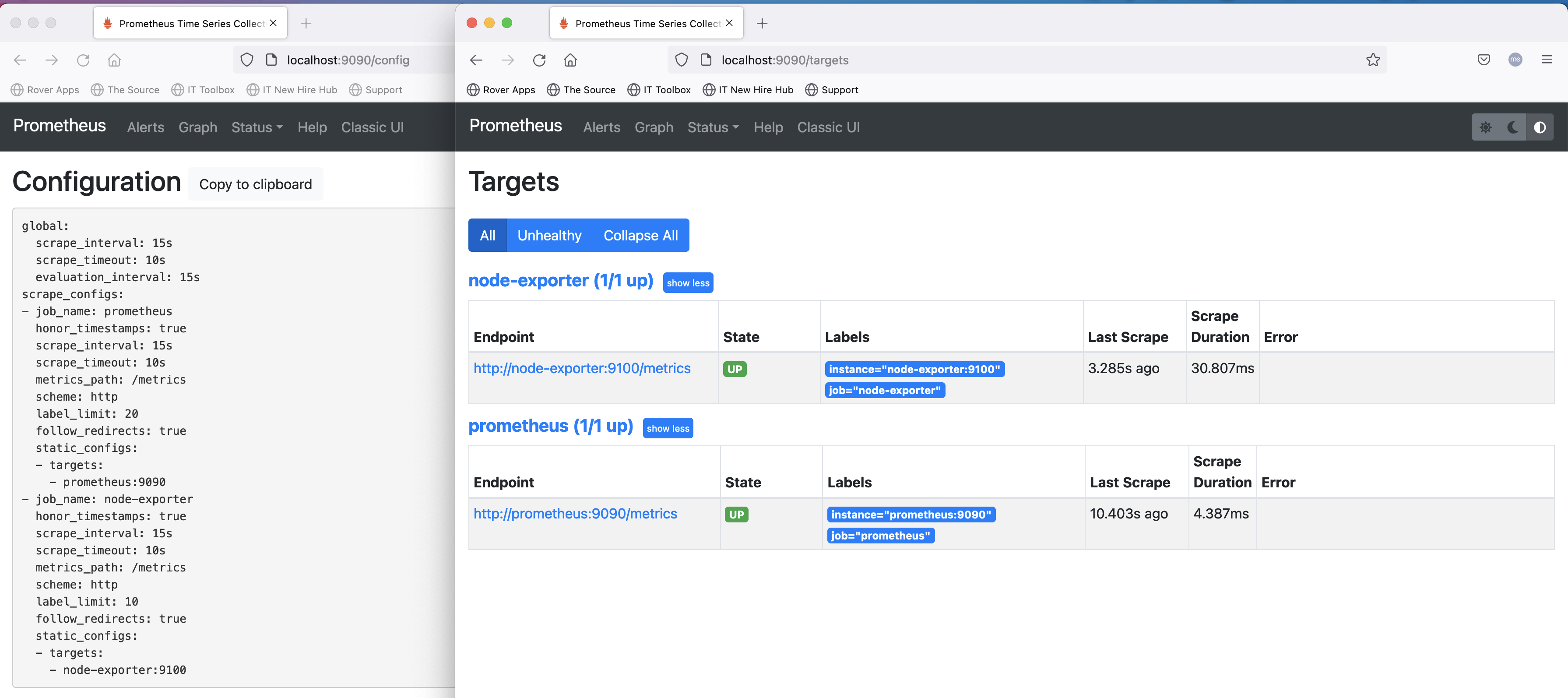Open new tab in targets browser window

[x=762, y=23]
